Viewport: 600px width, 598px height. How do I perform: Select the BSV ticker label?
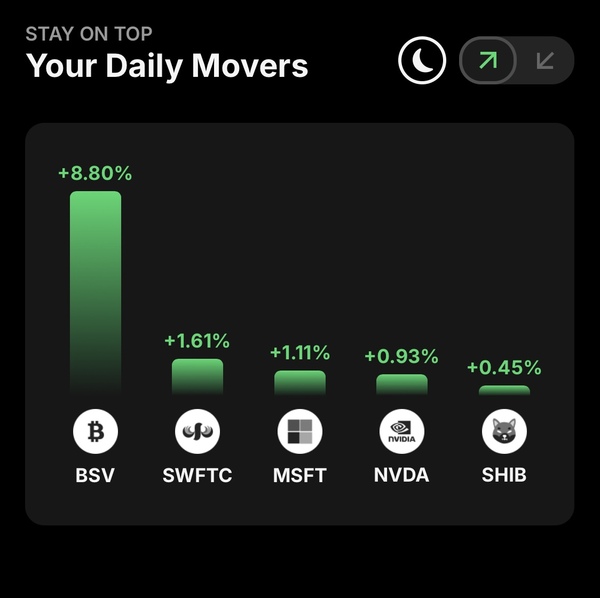click(x=95, y=475)
